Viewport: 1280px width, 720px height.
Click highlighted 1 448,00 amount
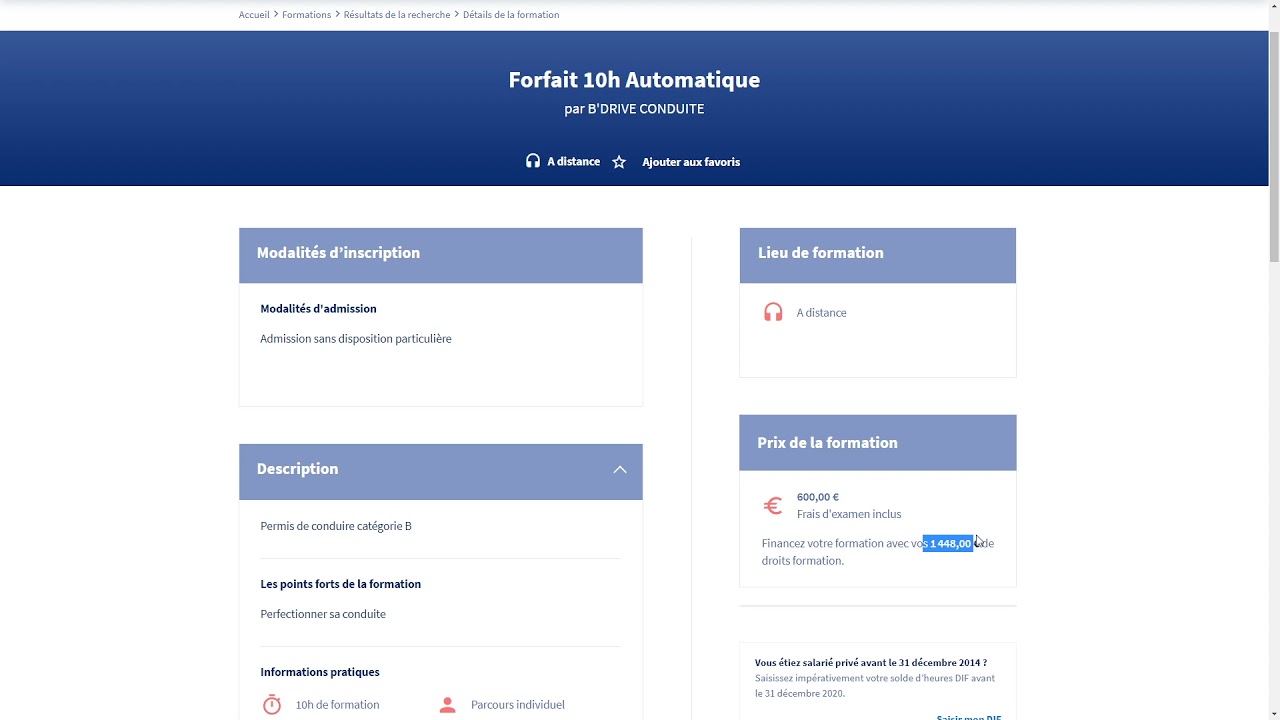(948, 544)
